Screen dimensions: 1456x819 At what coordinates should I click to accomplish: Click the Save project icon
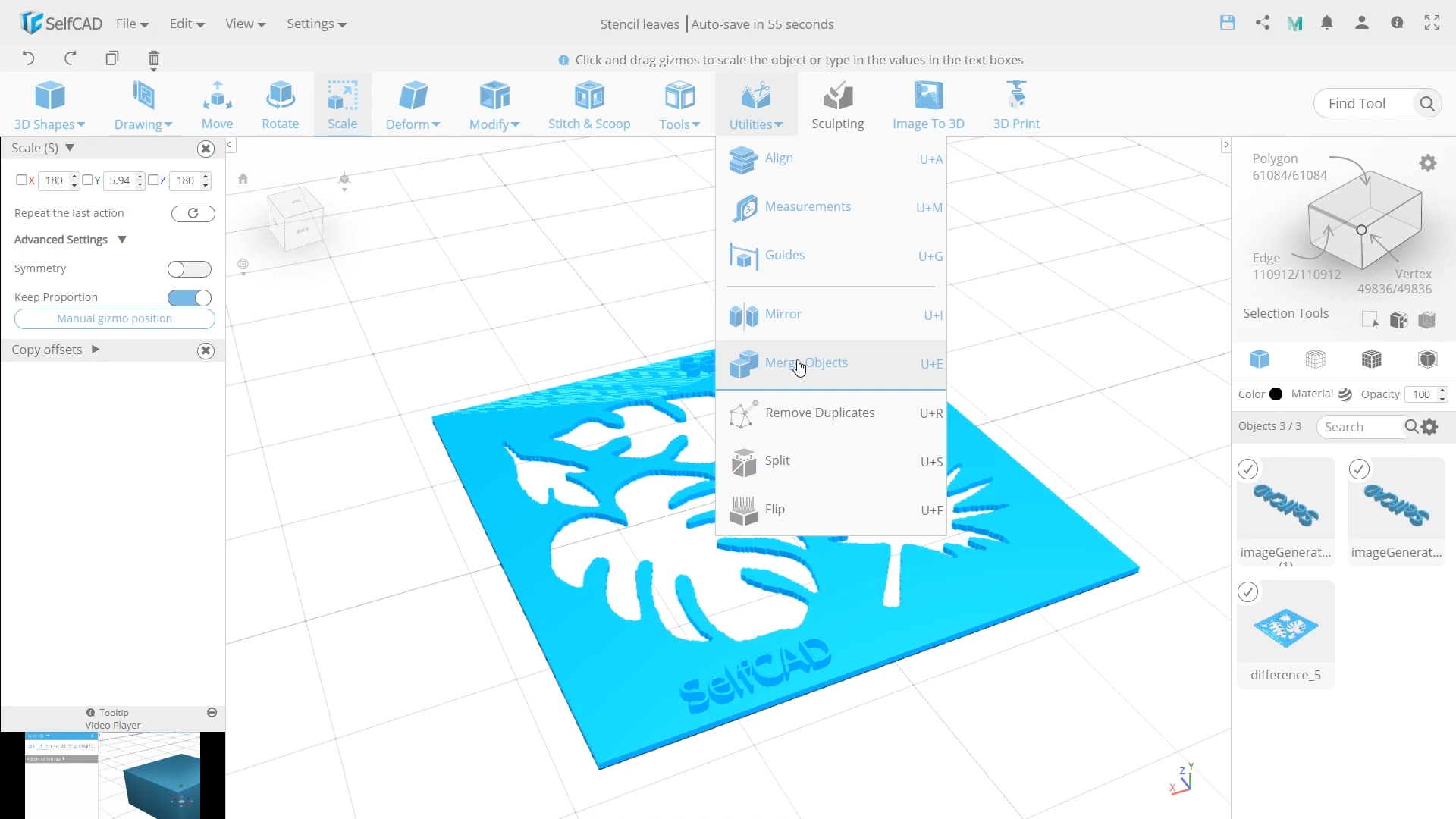tap(1227, 23)
